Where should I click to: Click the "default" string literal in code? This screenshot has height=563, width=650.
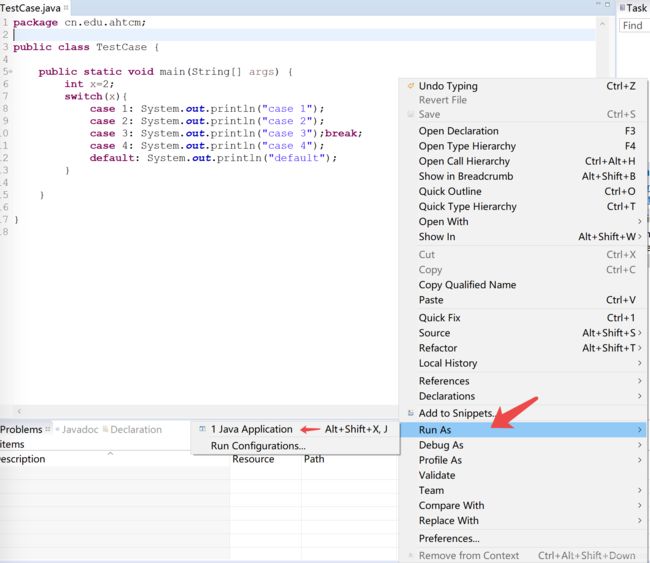(296, 158)
